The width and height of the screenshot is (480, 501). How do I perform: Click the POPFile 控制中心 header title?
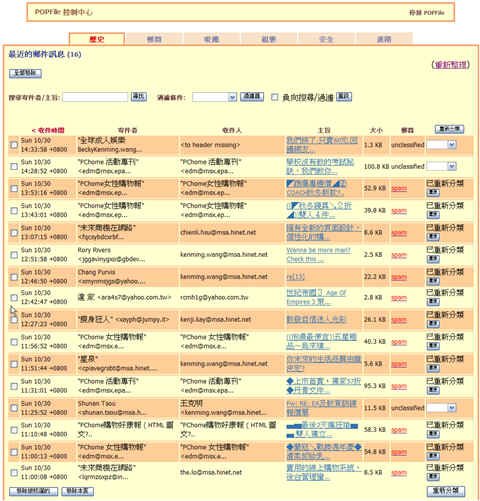[64, 12]
